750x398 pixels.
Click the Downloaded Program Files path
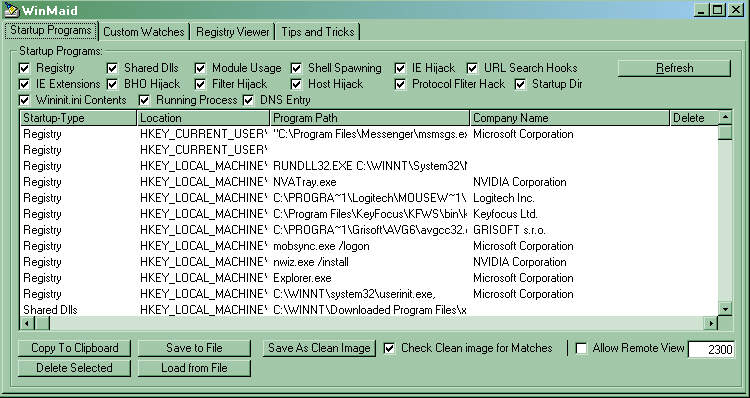370,310
